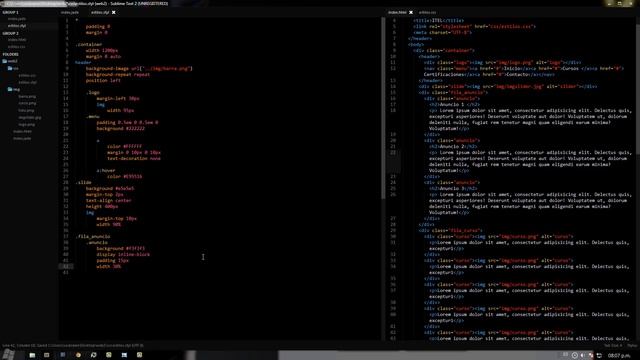The image size is (640, 360).
Task: Collapse the css folder in sidebar
Action: (13, 68)
